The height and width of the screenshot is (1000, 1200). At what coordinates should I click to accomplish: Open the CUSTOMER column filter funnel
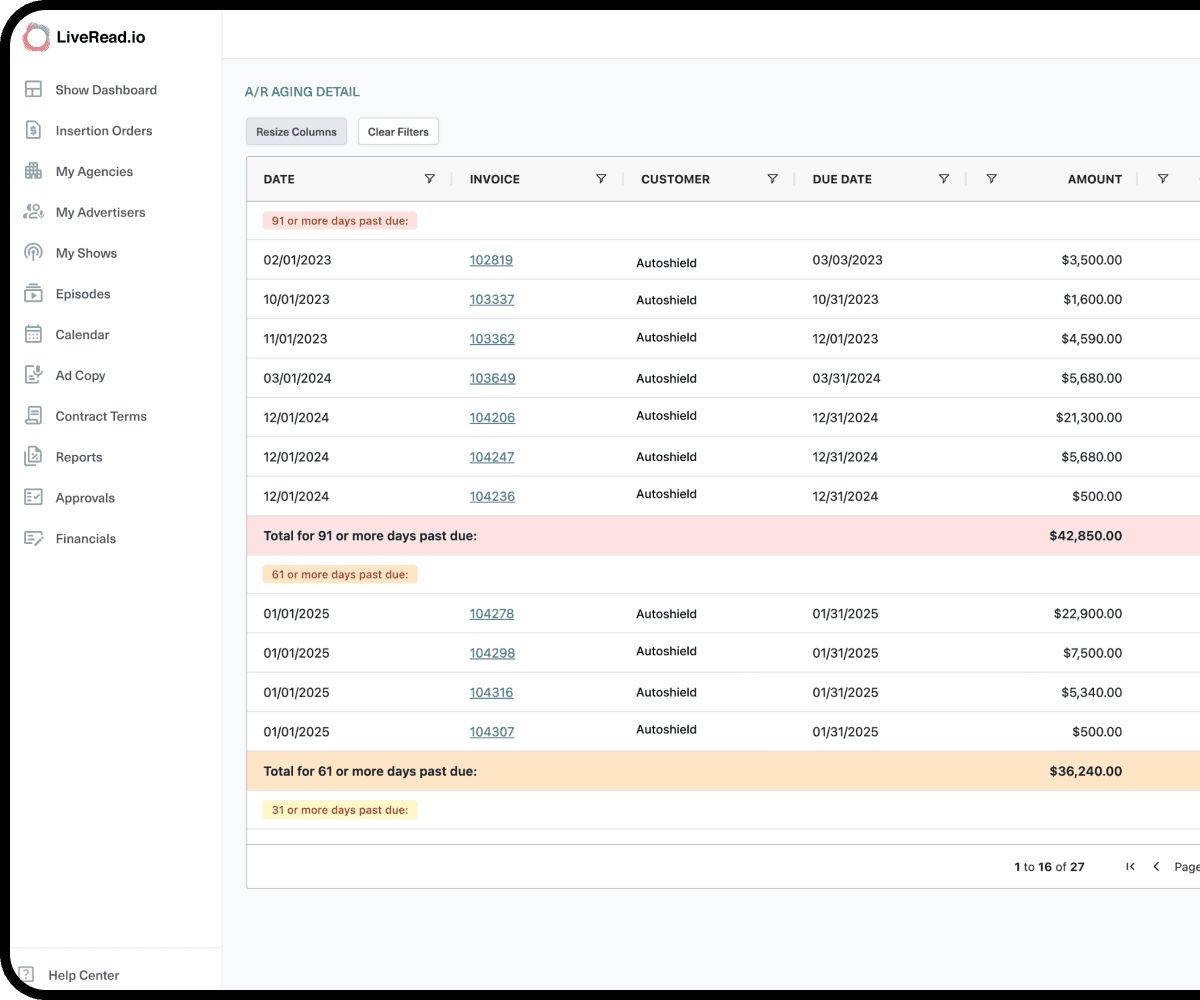[x=772, y=179]
